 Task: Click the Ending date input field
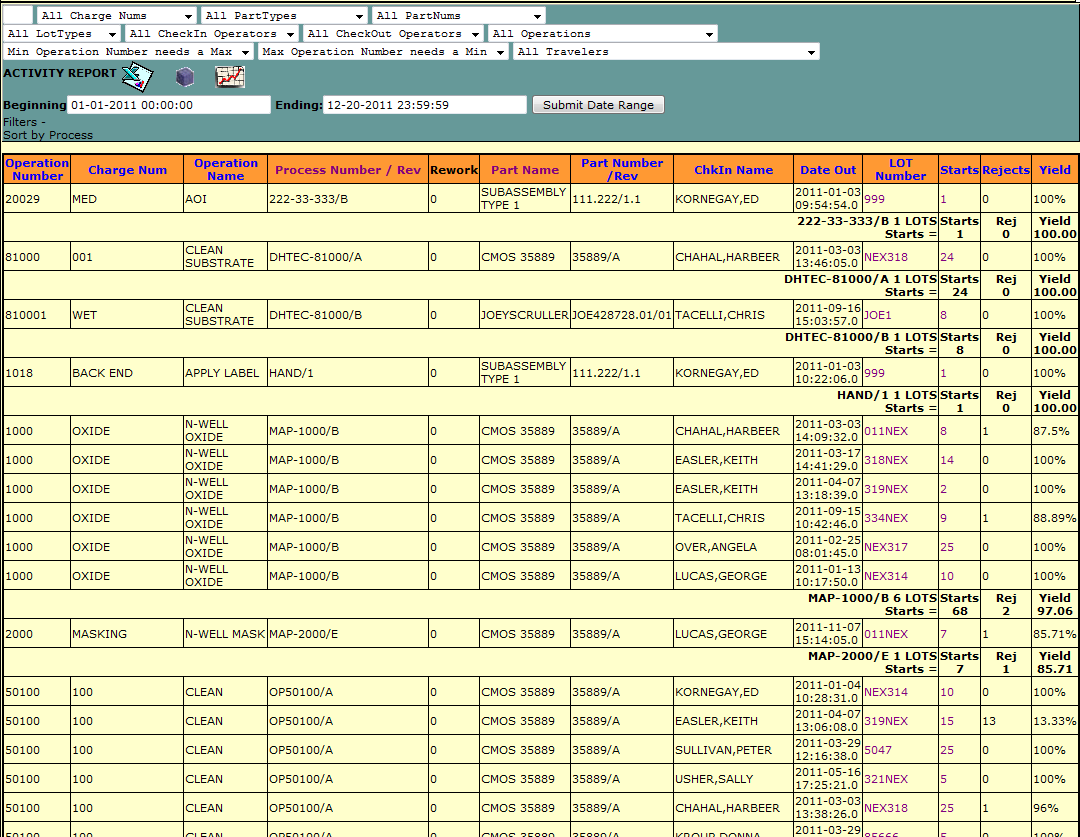tap(425, 105)
